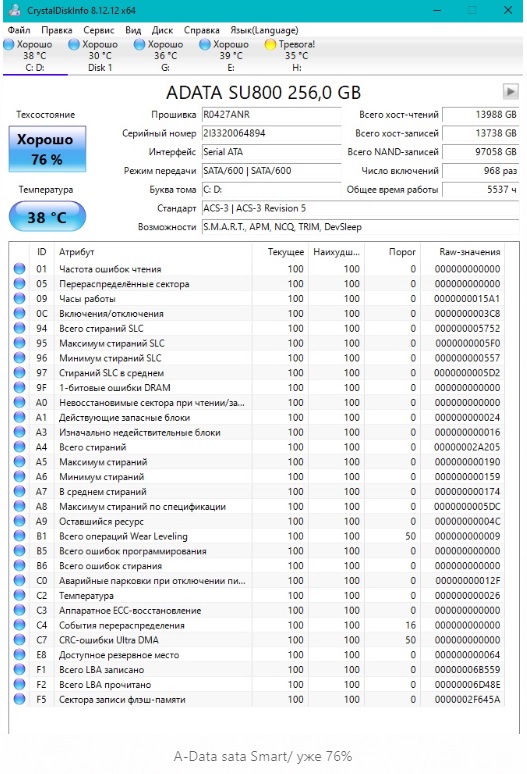Screen dimensions: 527x774
Task: Click the status icon for attribute C7
Action: [19, 640]
